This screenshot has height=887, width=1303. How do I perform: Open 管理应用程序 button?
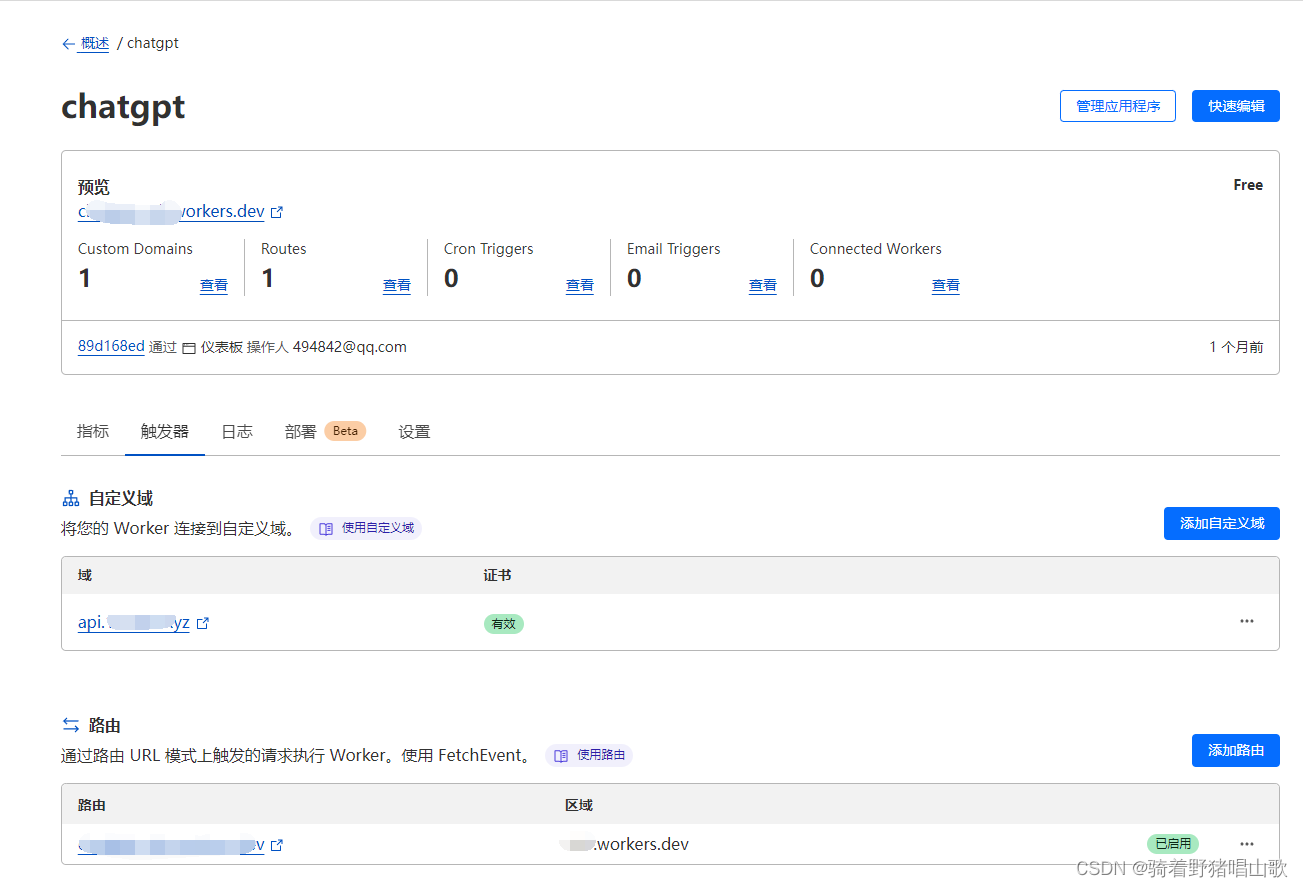pyautogui.click(x=1118, y=106)
